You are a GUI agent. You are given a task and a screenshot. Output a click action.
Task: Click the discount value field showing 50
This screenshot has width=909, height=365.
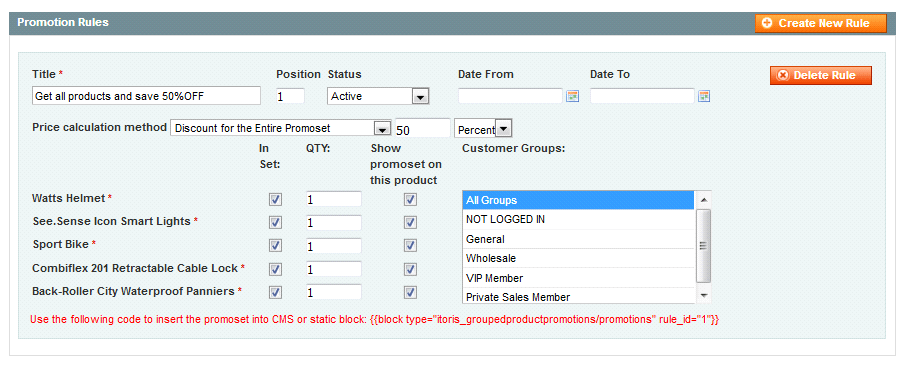[x=423, y=128]
